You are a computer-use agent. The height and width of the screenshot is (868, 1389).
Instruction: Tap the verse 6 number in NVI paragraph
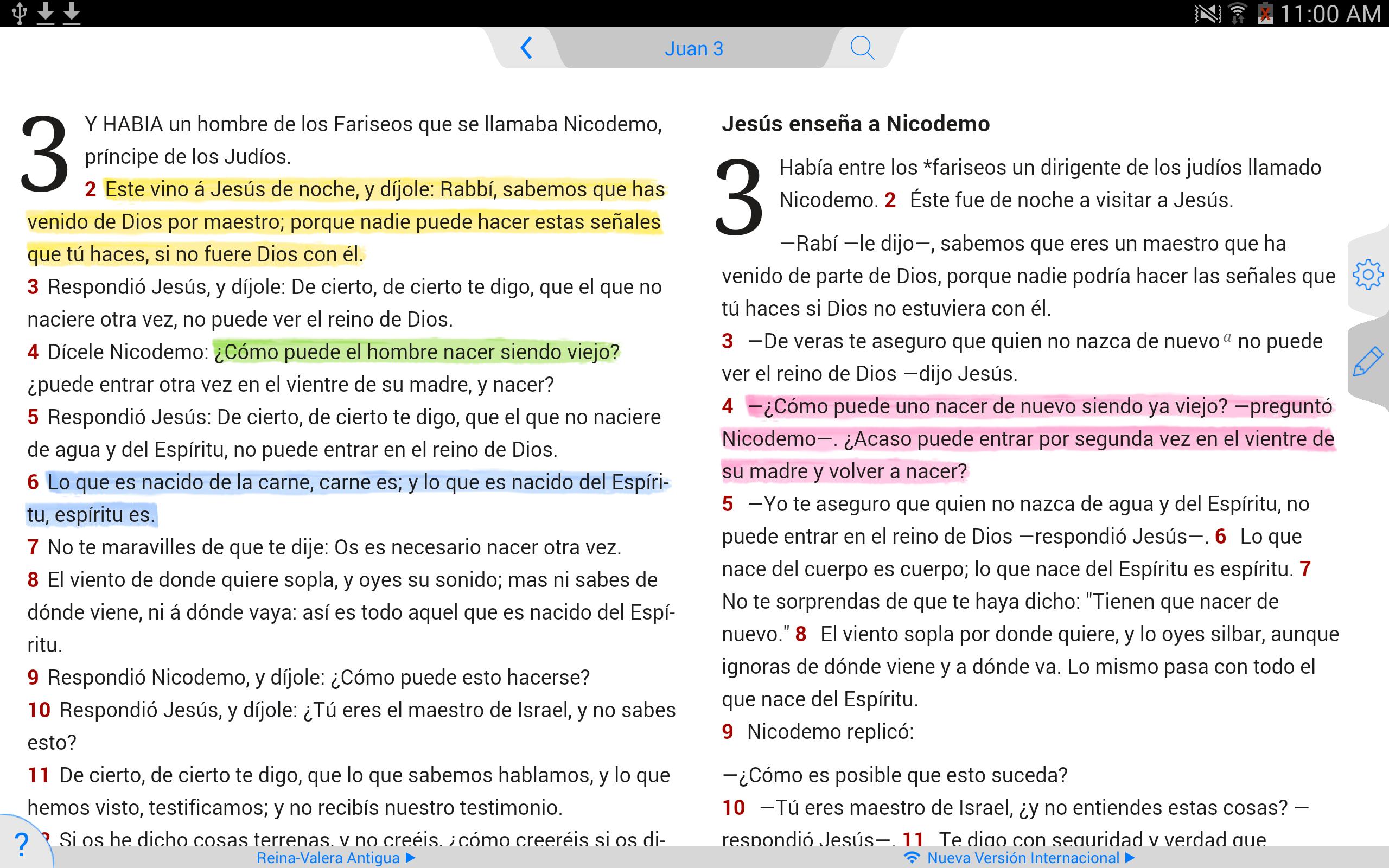[x=1220, y=536]
